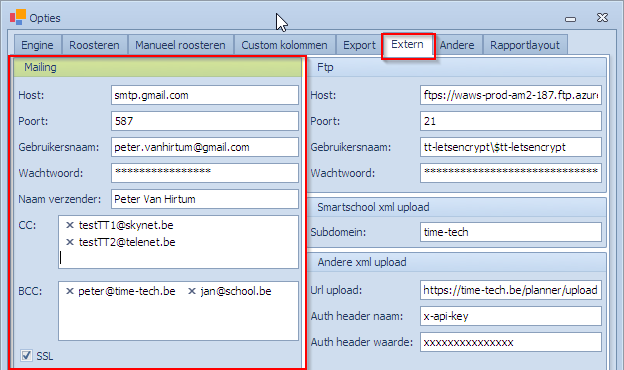
Task: Click the Mailing group header
Action: click(x=158, y=67)
